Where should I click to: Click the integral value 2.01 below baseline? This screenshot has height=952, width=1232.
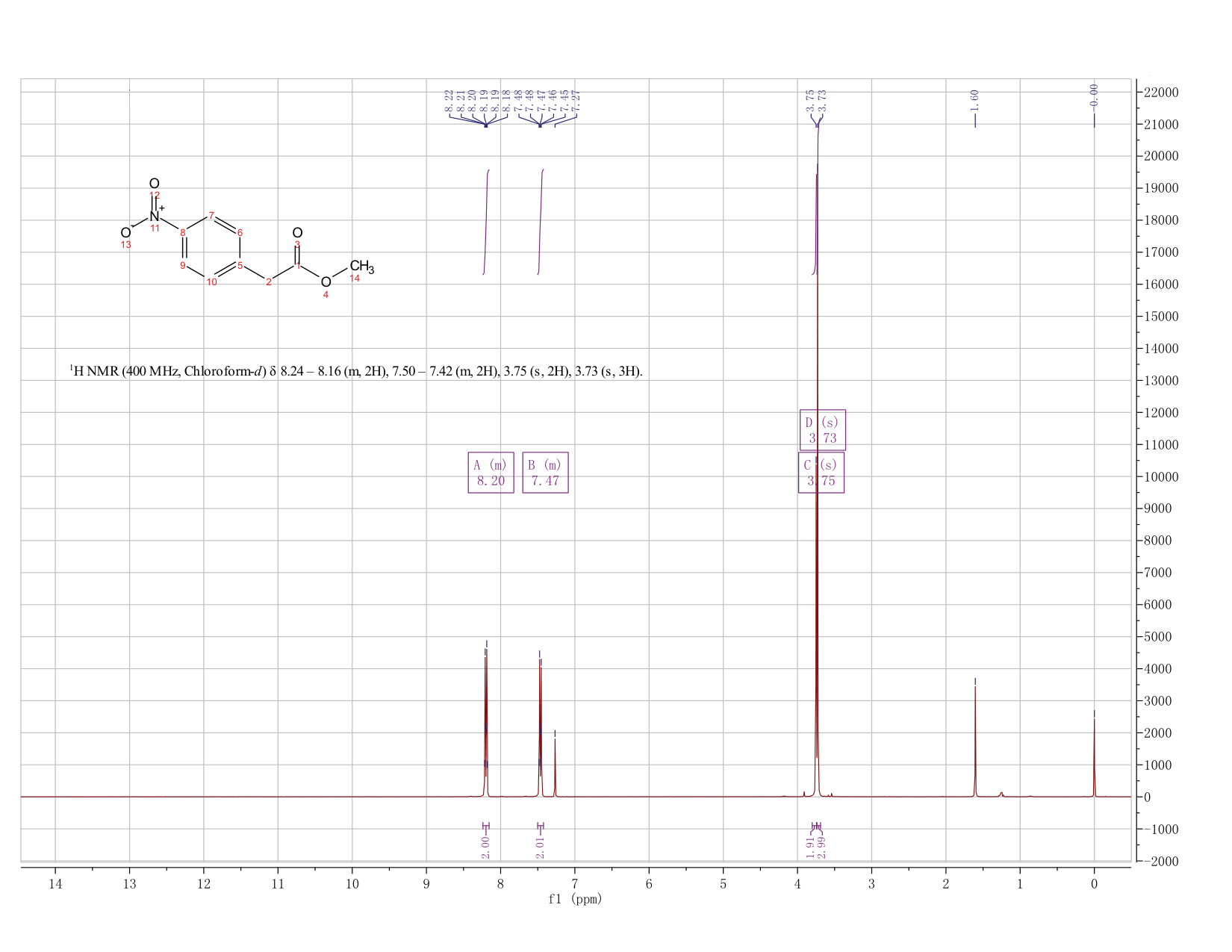540,847
